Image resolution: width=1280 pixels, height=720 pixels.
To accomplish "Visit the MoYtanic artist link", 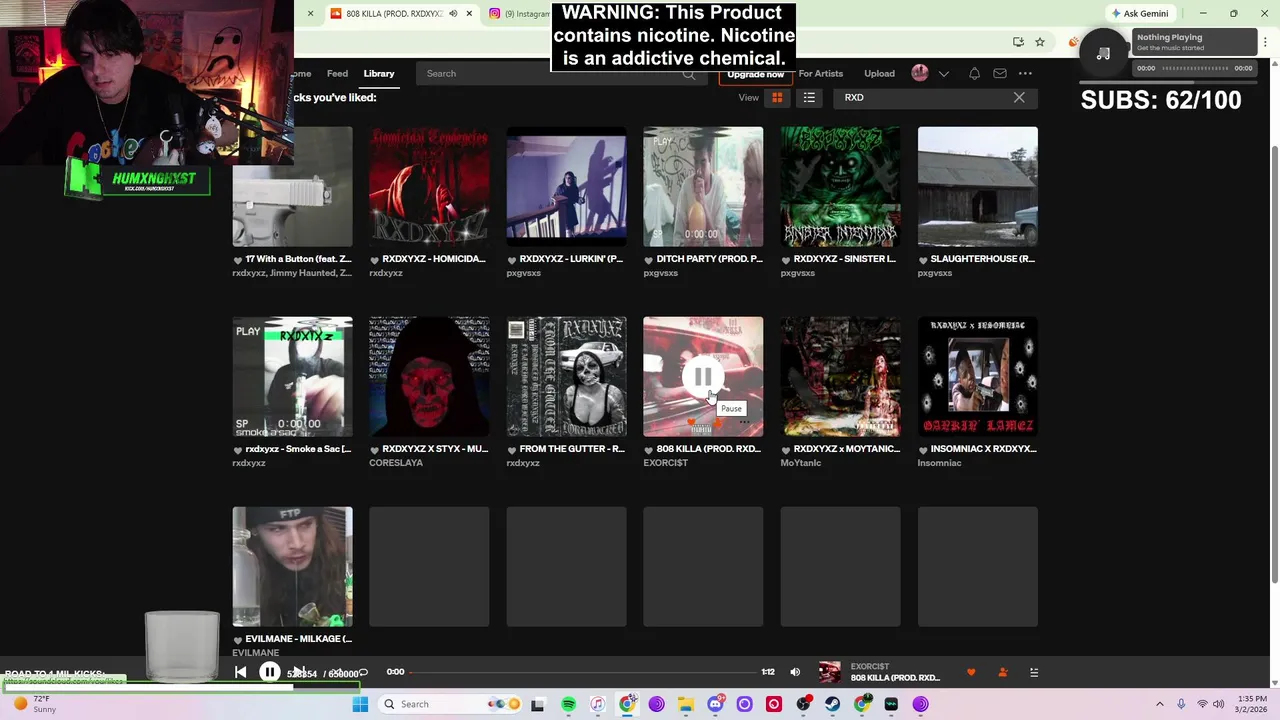I will point(800,463).
